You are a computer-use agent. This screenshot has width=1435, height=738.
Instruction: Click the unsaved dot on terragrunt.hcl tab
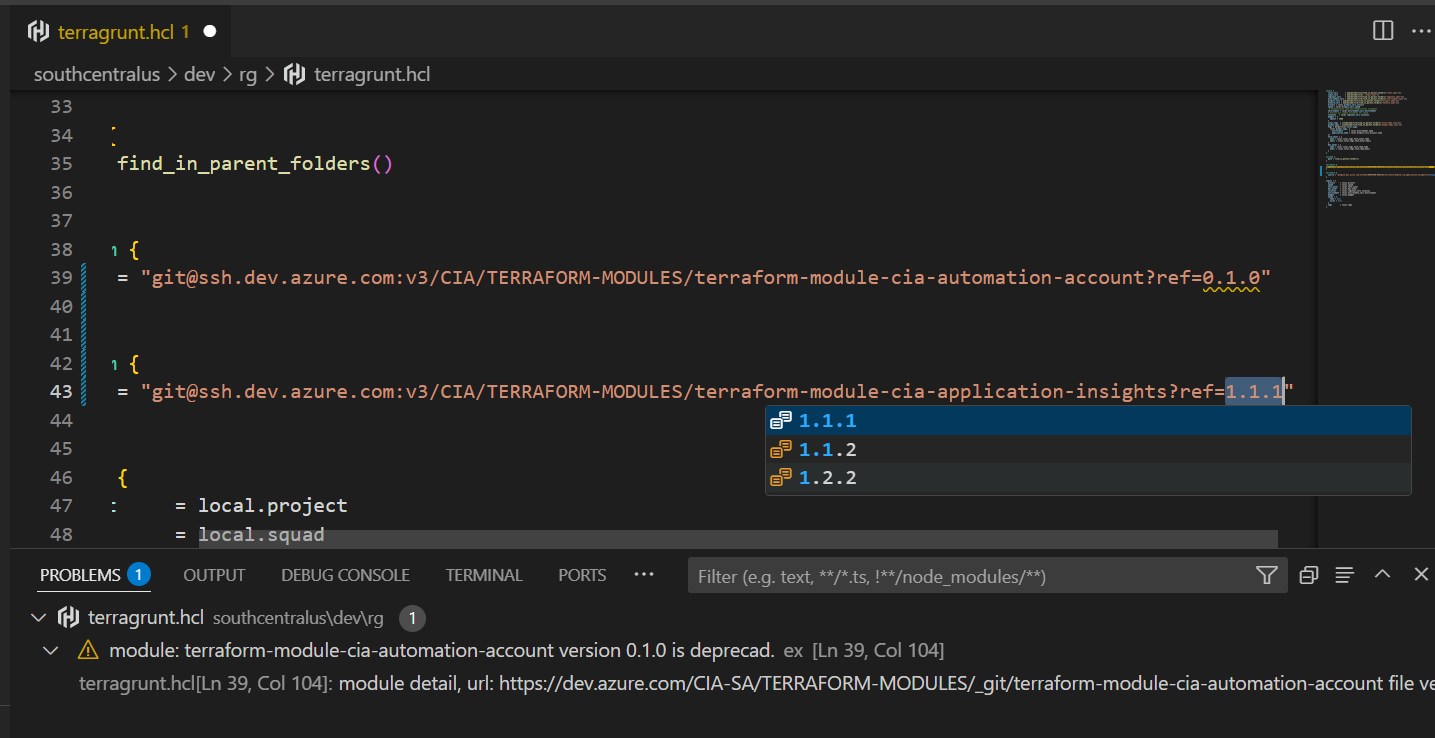coord(210,32)
